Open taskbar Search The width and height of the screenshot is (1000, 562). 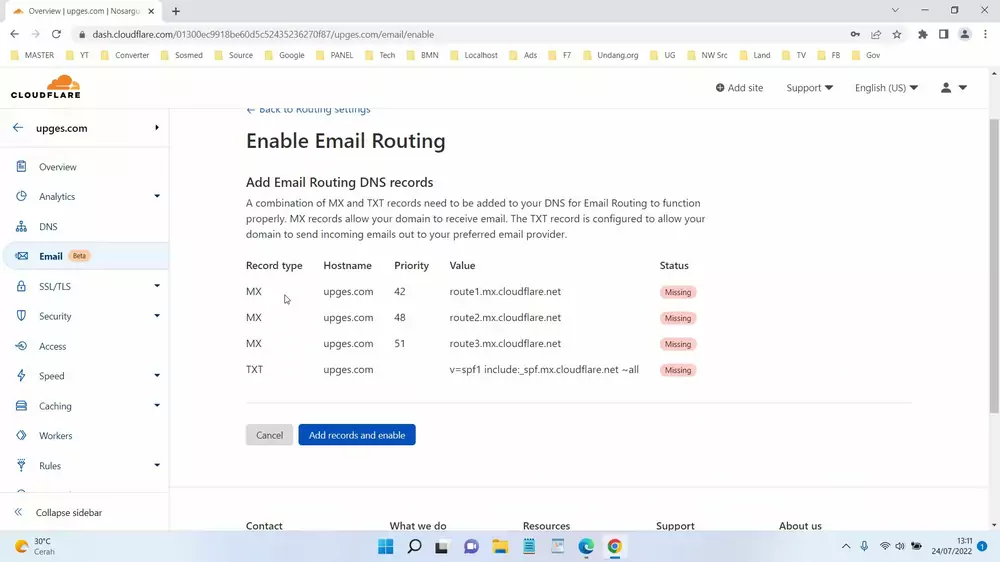click(415, 547)
